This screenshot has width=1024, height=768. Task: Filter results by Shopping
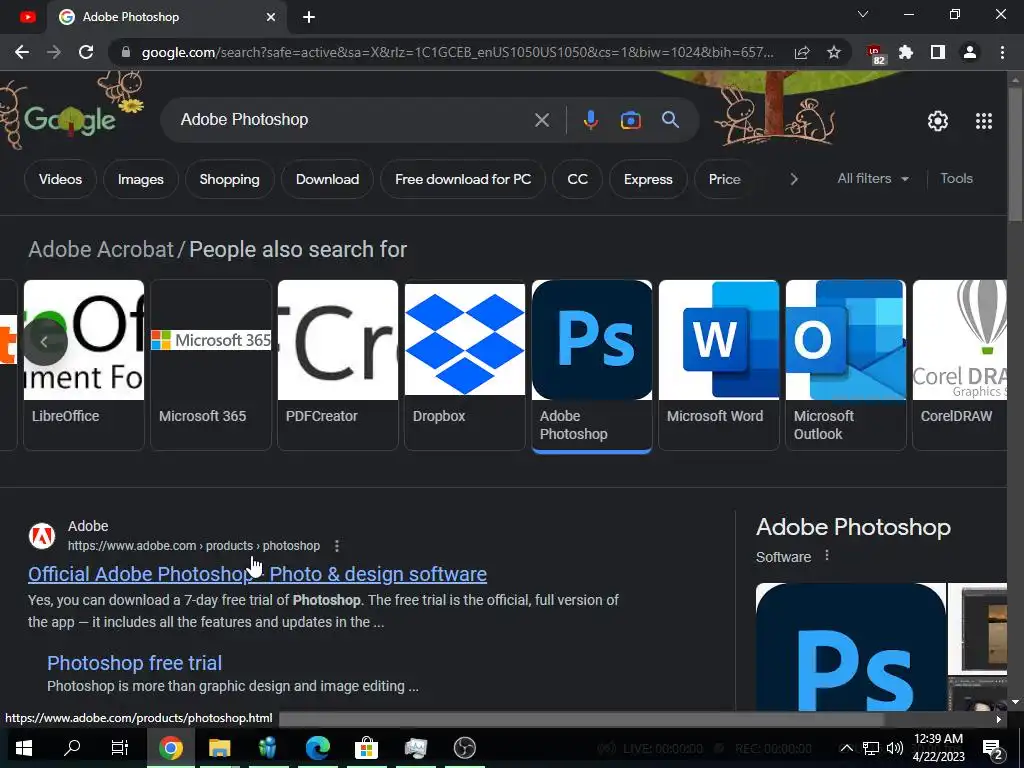click(229, 179)
